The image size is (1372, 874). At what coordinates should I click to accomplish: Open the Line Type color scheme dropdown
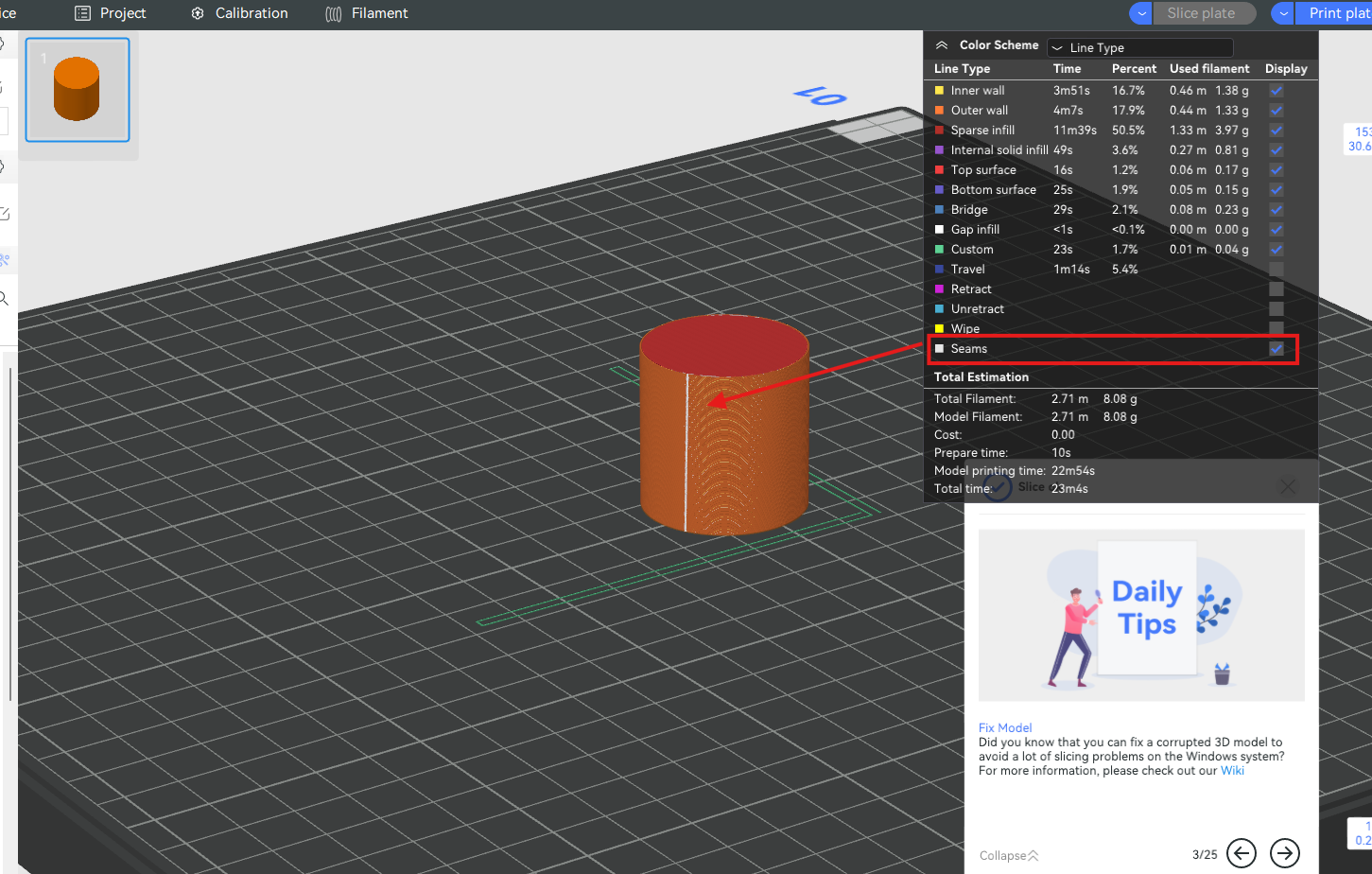[1139, 47]
